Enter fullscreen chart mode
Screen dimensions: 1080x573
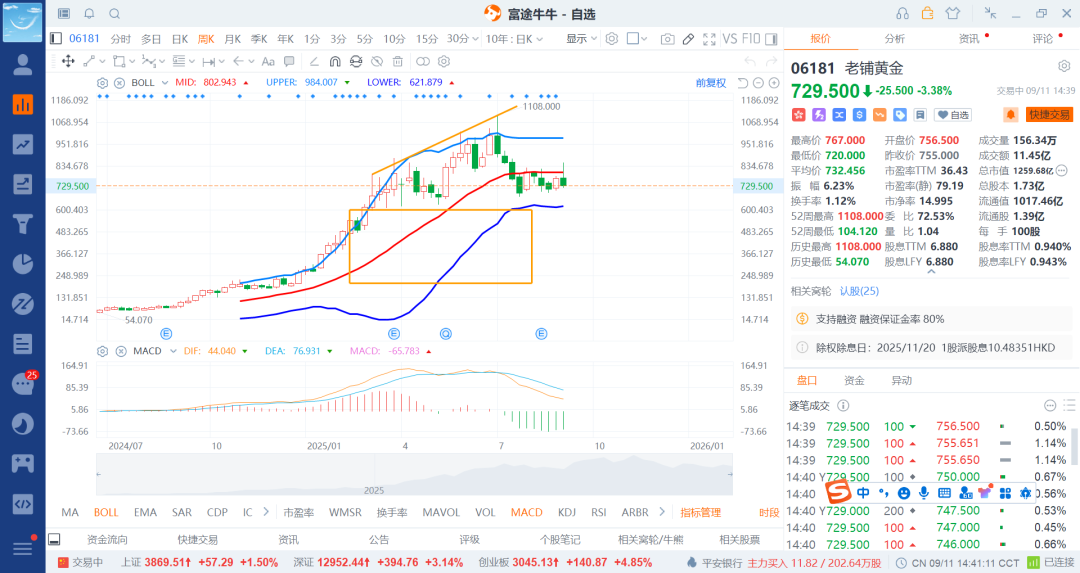pos(709,39)
